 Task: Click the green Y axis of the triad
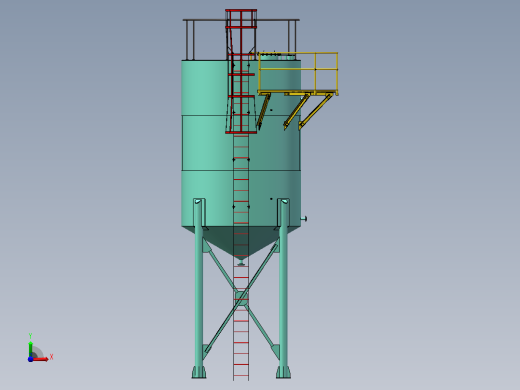(x=31, y=349)
